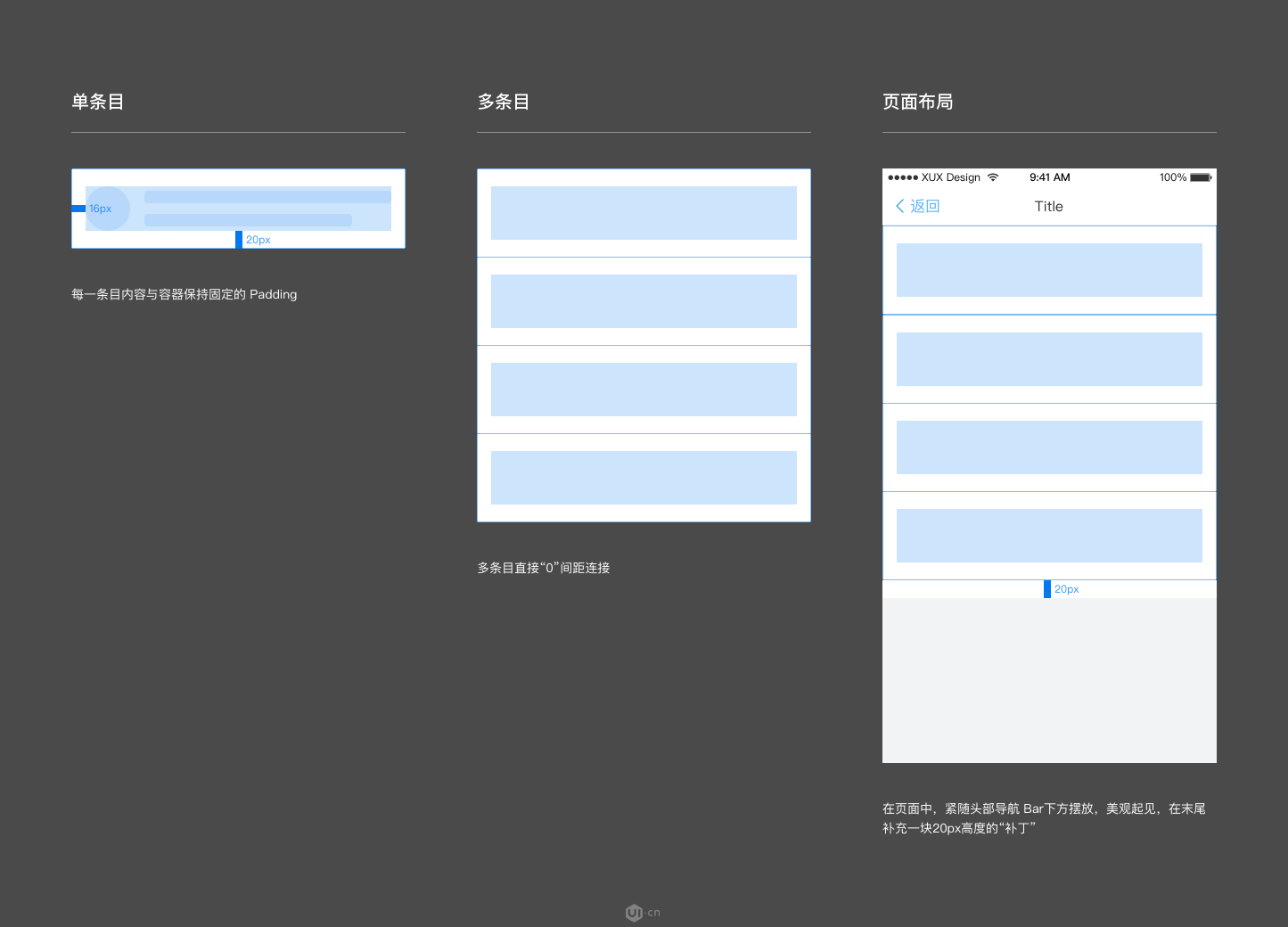Click the circular avatar placeholder in single item
The width and height of the screenshot is (1288, 927).
(108, 209)
